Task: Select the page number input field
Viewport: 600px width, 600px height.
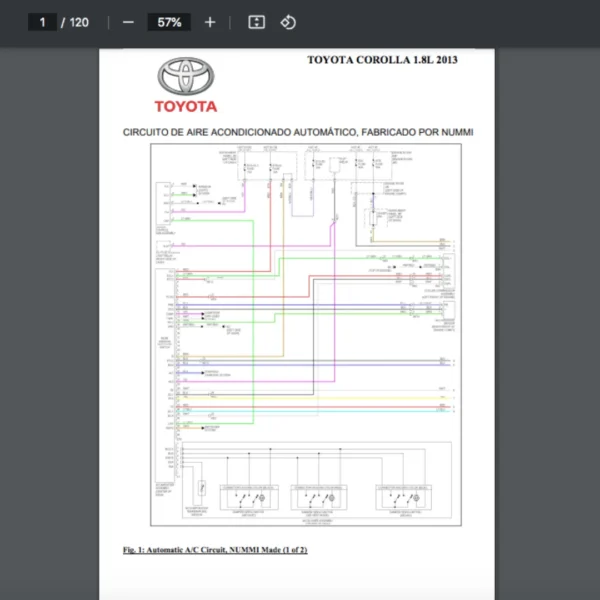Action: (x=42, y=22)
